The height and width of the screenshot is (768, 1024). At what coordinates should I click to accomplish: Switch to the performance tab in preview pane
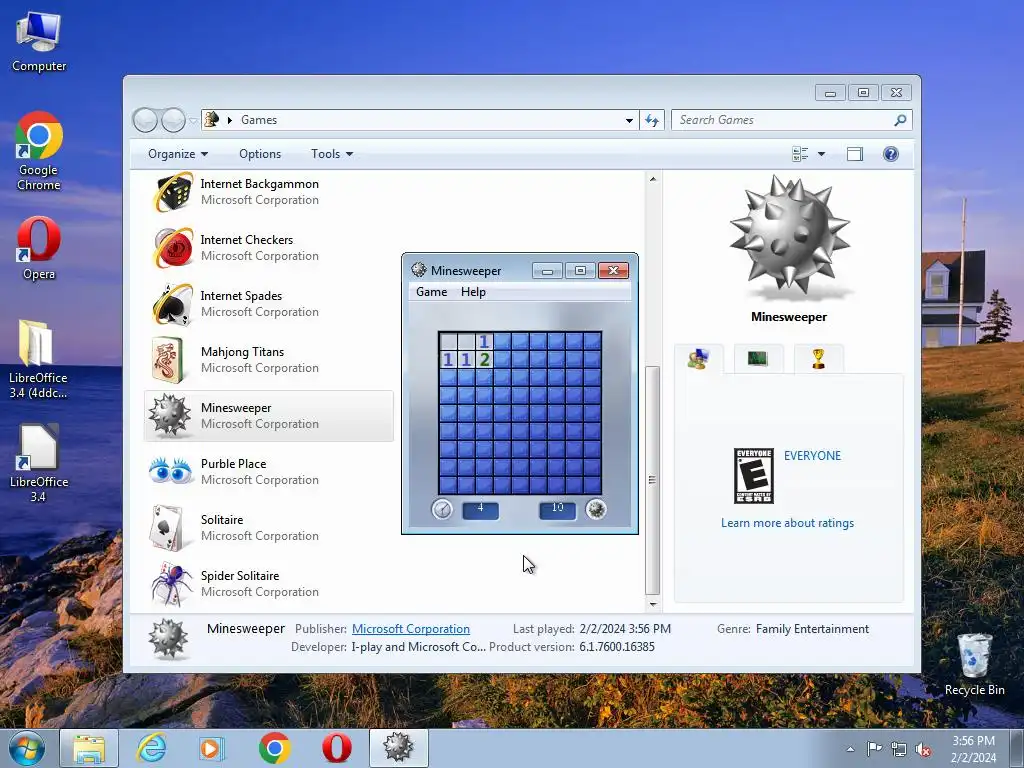click(x=758, y=359)
